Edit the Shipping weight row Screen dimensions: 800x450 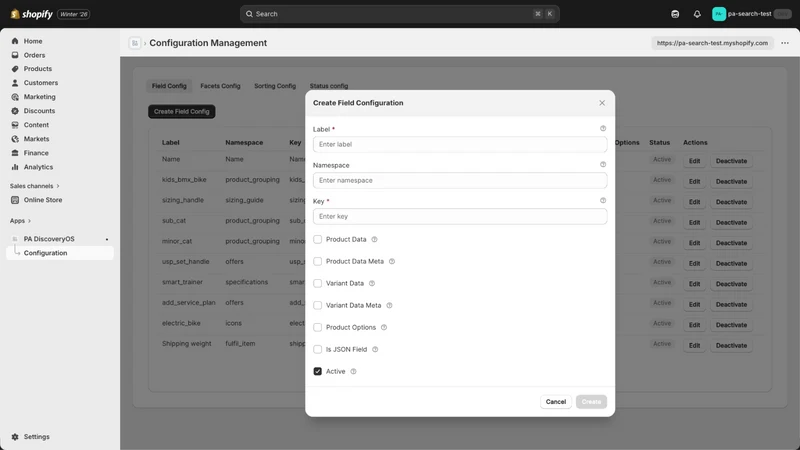click(694, 345)
